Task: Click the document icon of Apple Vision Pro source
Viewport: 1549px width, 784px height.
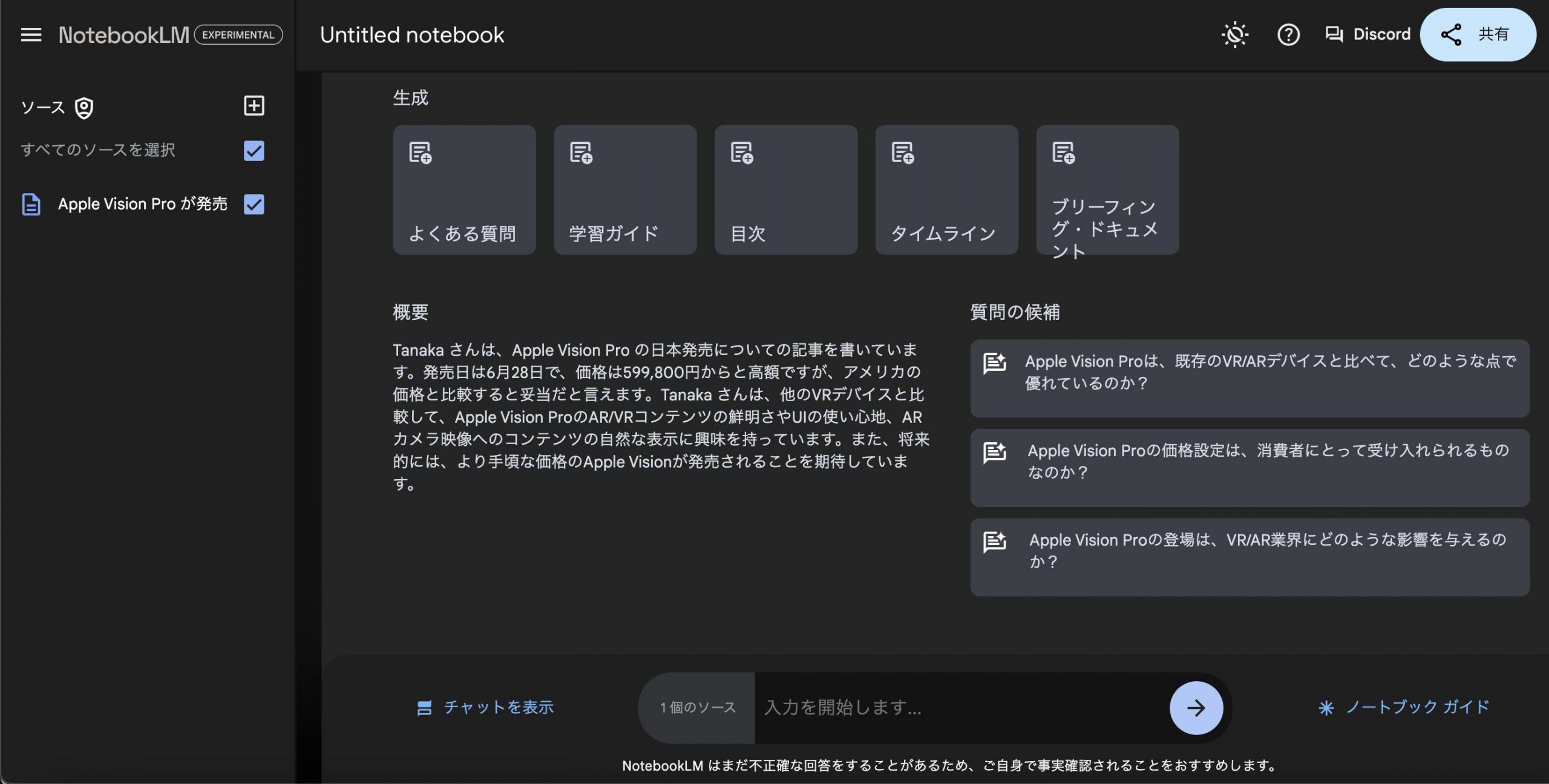Action: [x=31, y=204]
